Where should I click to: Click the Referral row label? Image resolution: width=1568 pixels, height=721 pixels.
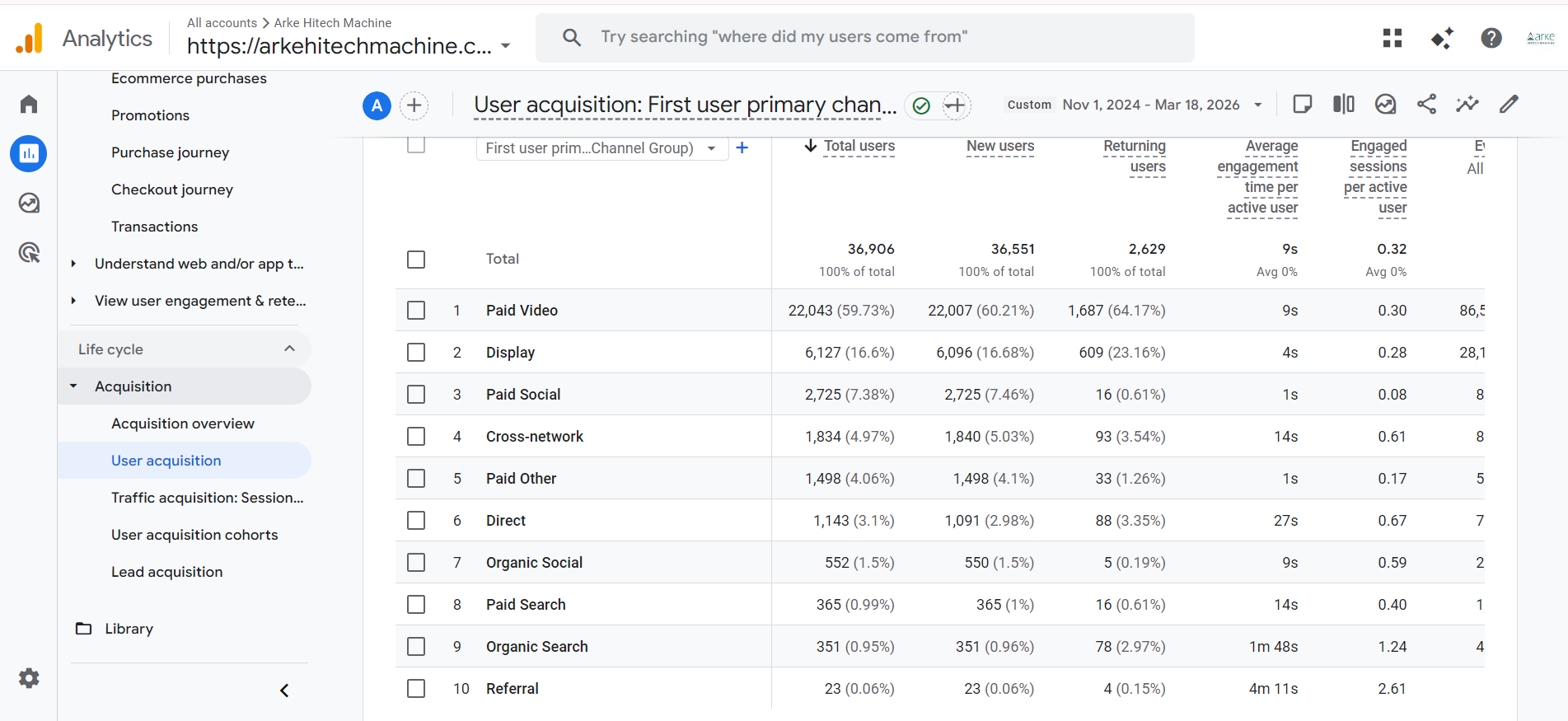point(513,689)
